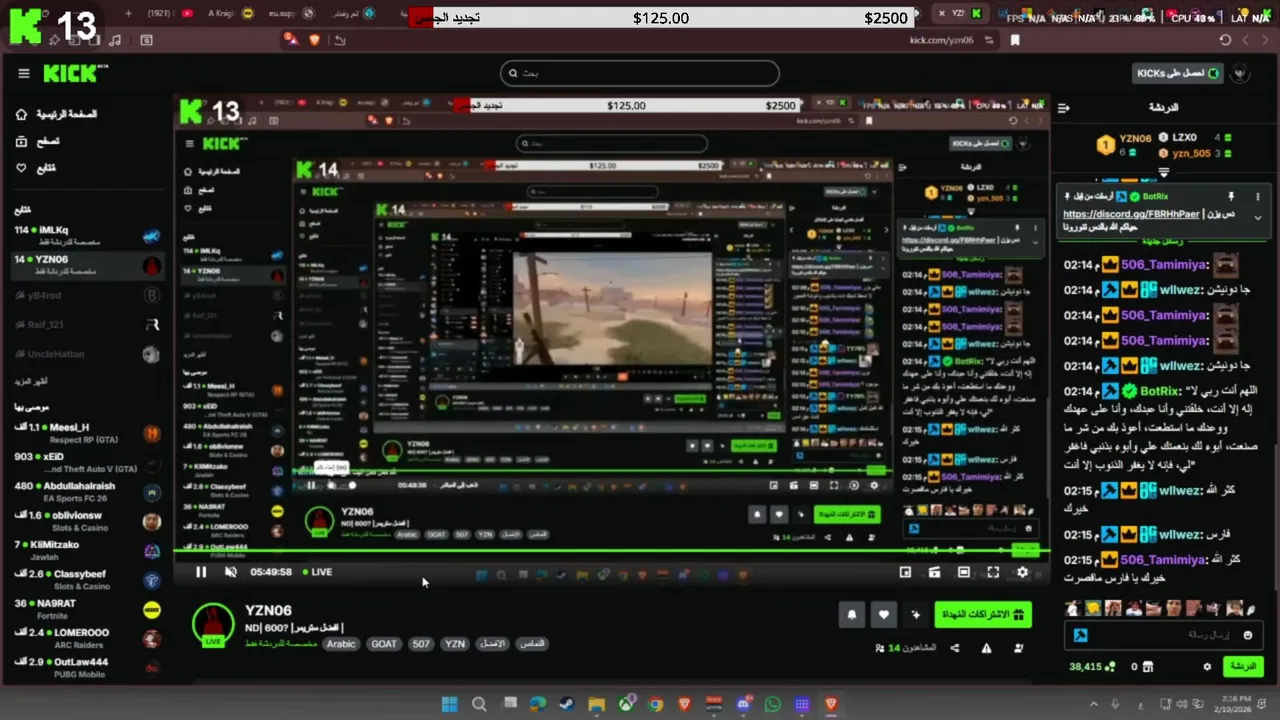This screenshot has height=720, width=1280.
Task: Unpin the BotRix pinned message
Action: (1231, 197)
